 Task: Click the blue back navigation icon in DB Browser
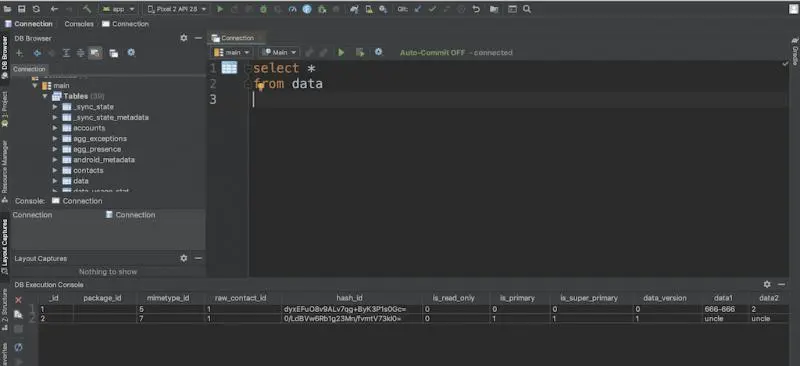tap(37, 53)
